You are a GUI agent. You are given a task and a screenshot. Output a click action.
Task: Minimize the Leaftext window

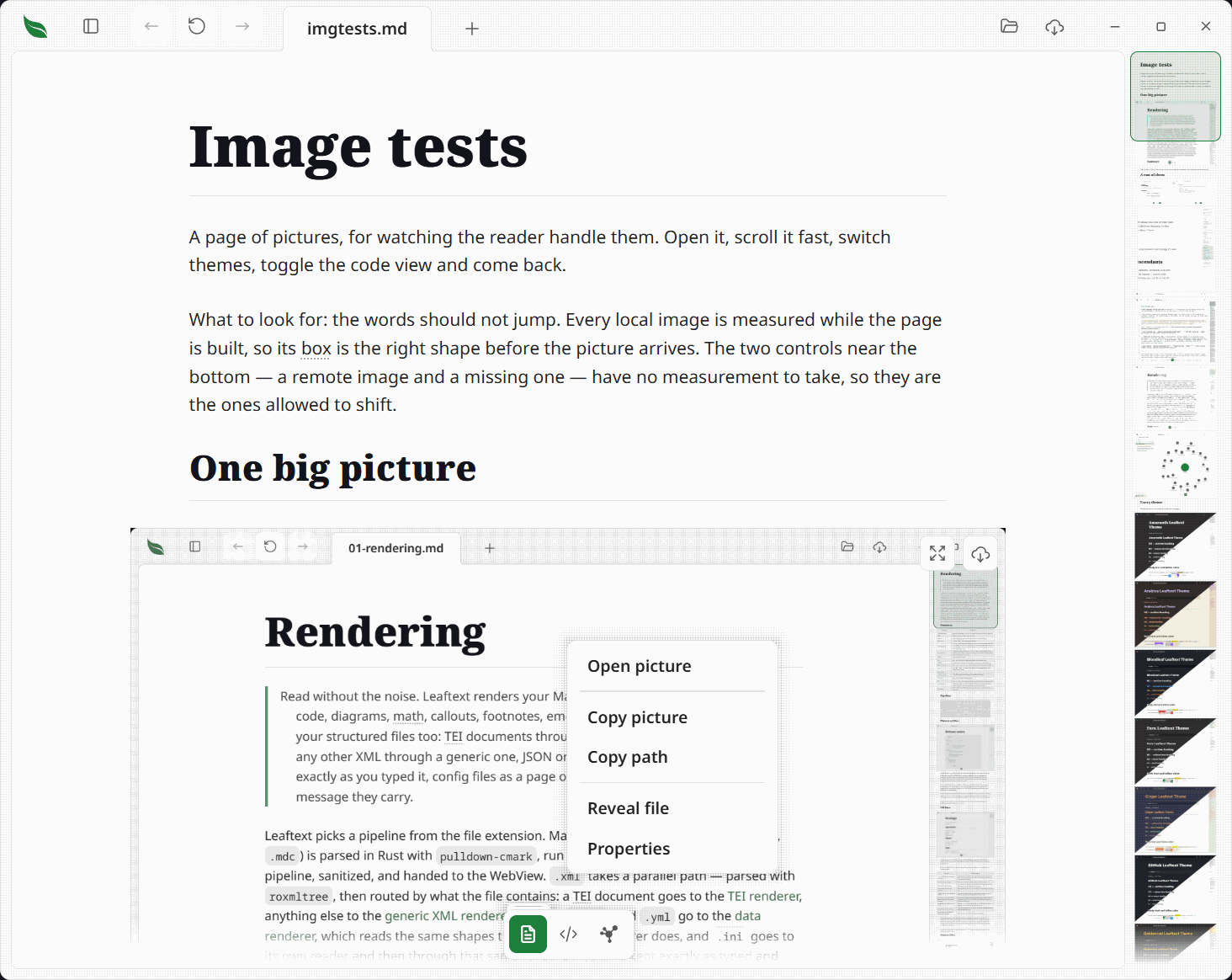(1115, 27)
